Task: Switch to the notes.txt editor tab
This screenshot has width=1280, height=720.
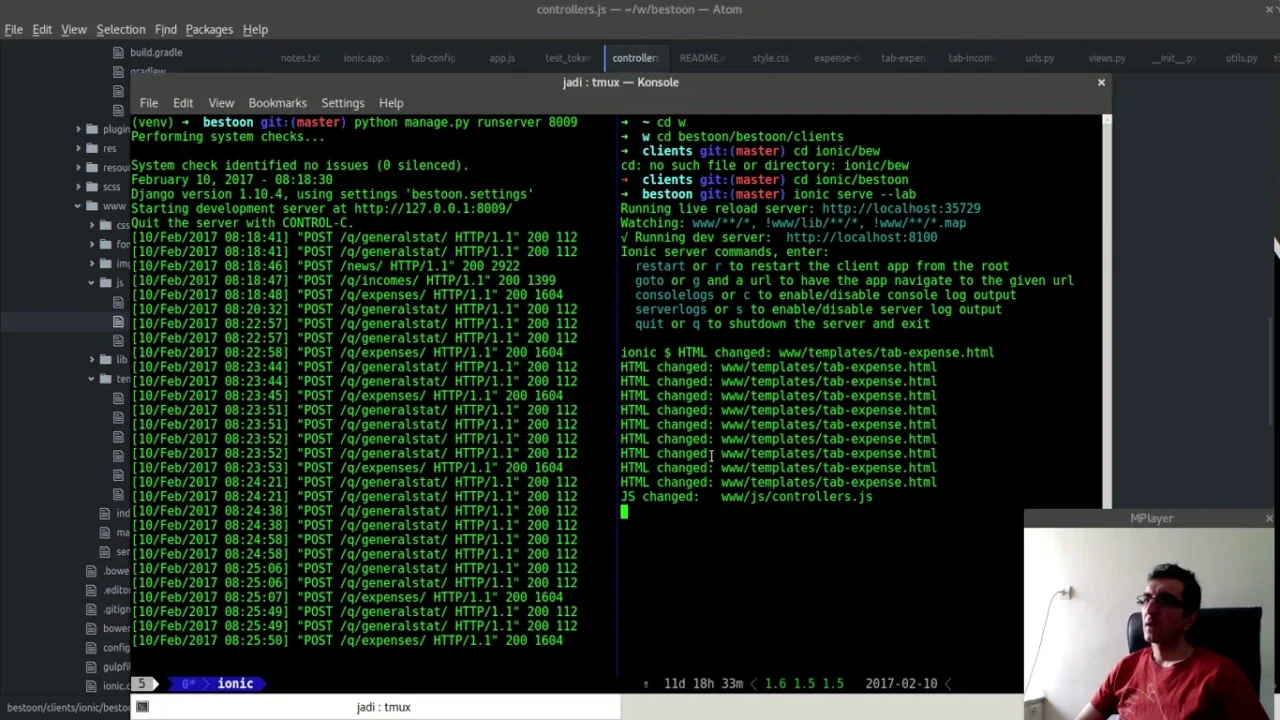Action: tap(299, 58)
